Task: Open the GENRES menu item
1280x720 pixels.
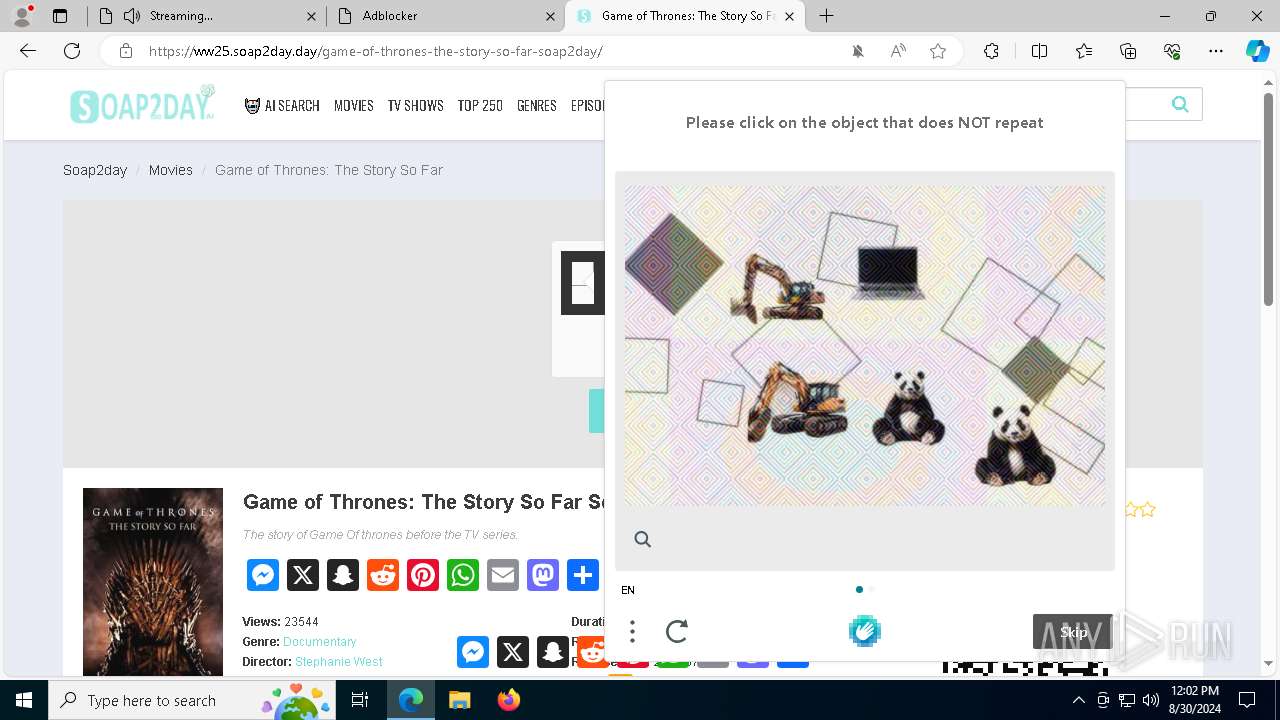Action: pos(537,105)
